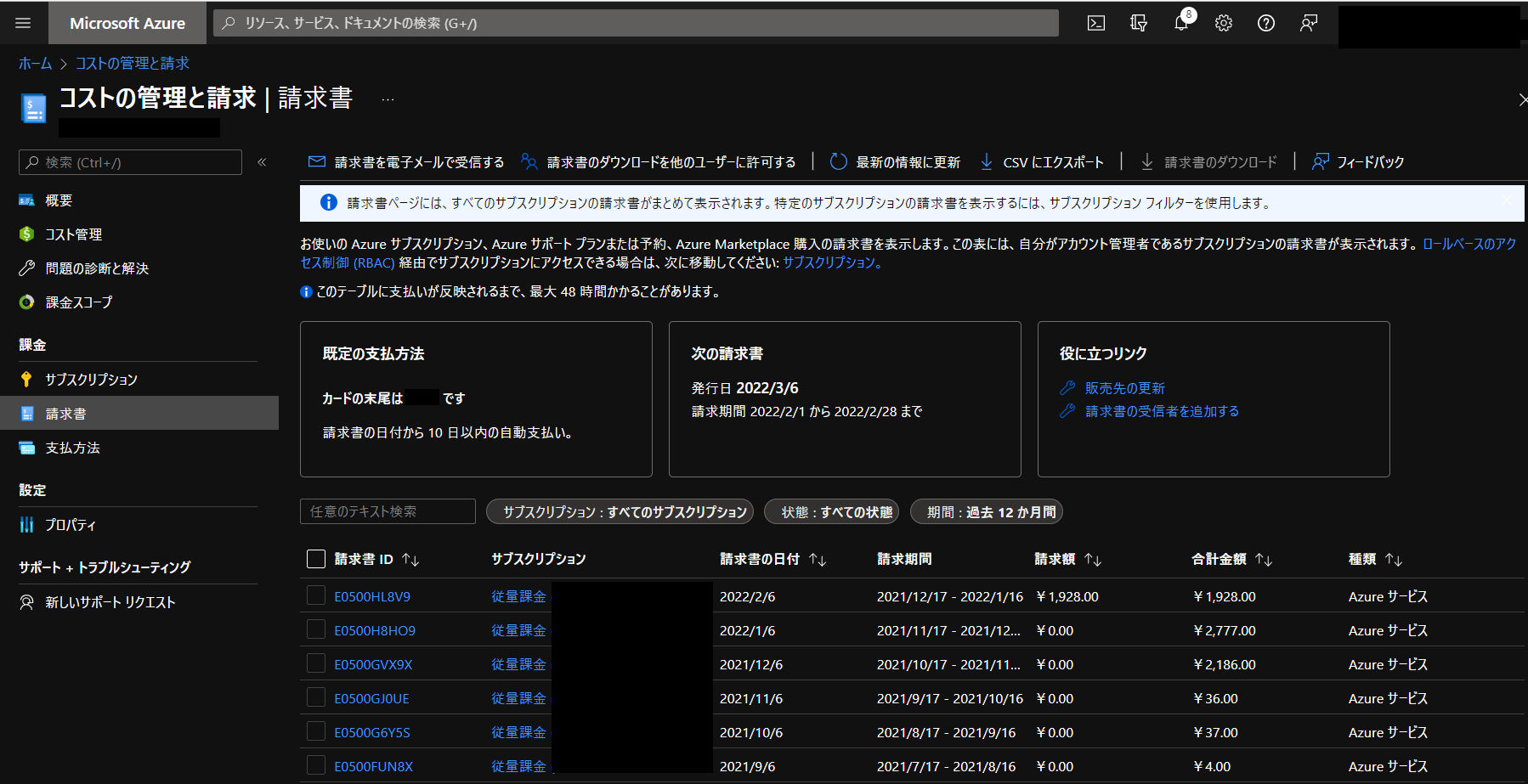1528x784 pixels.
Task: Click the help question mark icon
Action: point(1266,23)
